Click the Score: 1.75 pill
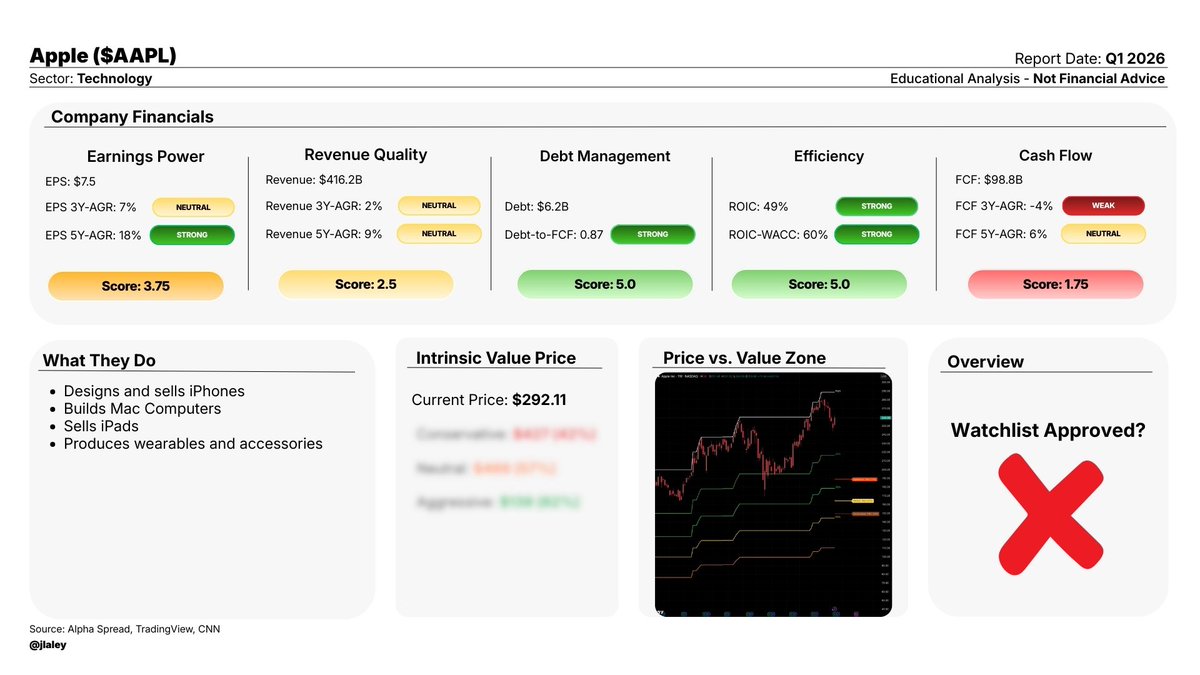Image resolution: width=1200 pixels, height=675 pixels. 1055,284
